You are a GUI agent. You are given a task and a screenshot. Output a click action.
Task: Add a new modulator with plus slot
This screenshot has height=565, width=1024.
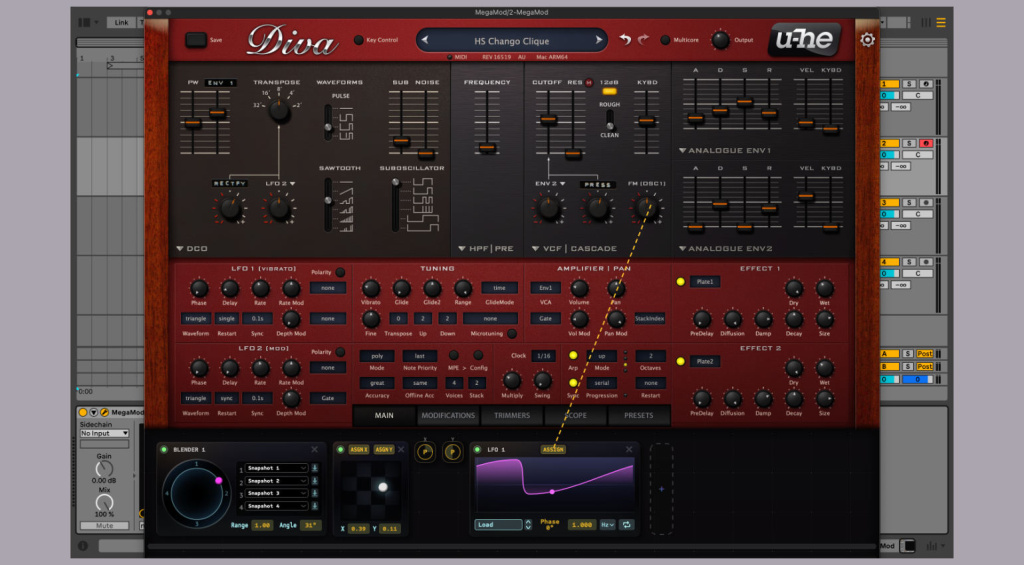[661, 489]
